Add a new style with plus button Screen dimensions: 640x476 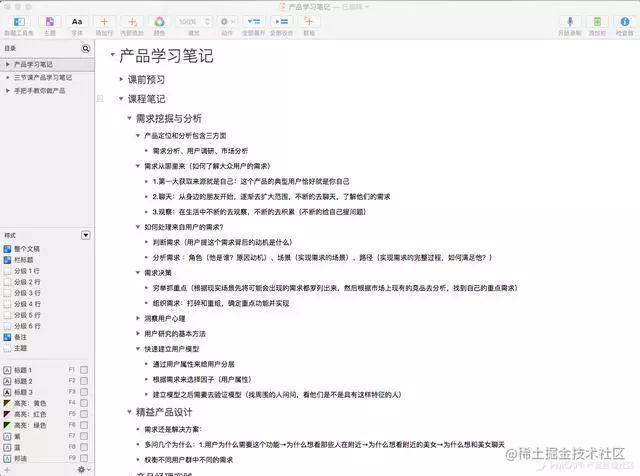pyautogui.click(x=7, y=470)
